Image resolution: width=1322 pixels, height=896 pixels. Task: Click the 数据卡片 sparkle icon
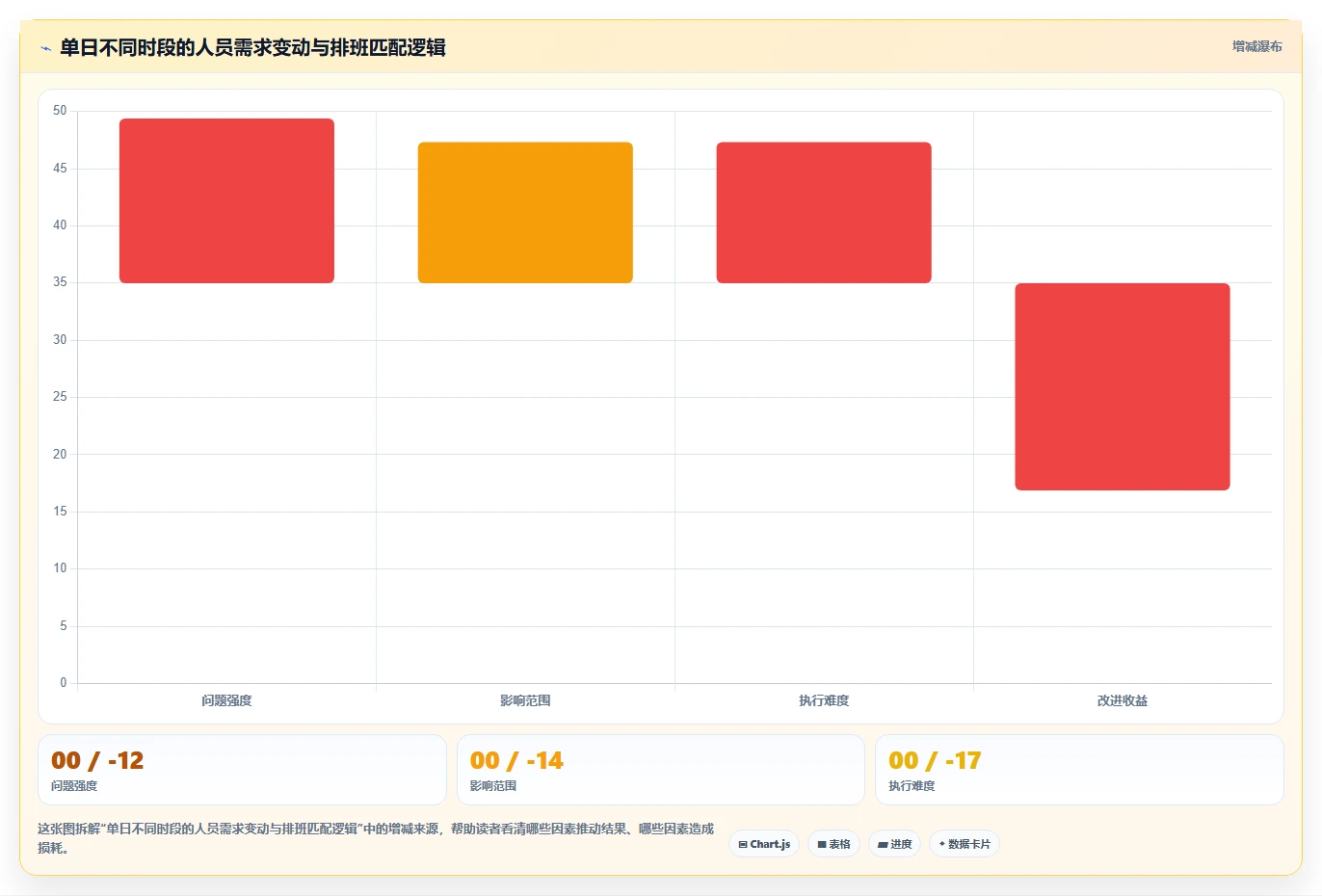[942, 844]
